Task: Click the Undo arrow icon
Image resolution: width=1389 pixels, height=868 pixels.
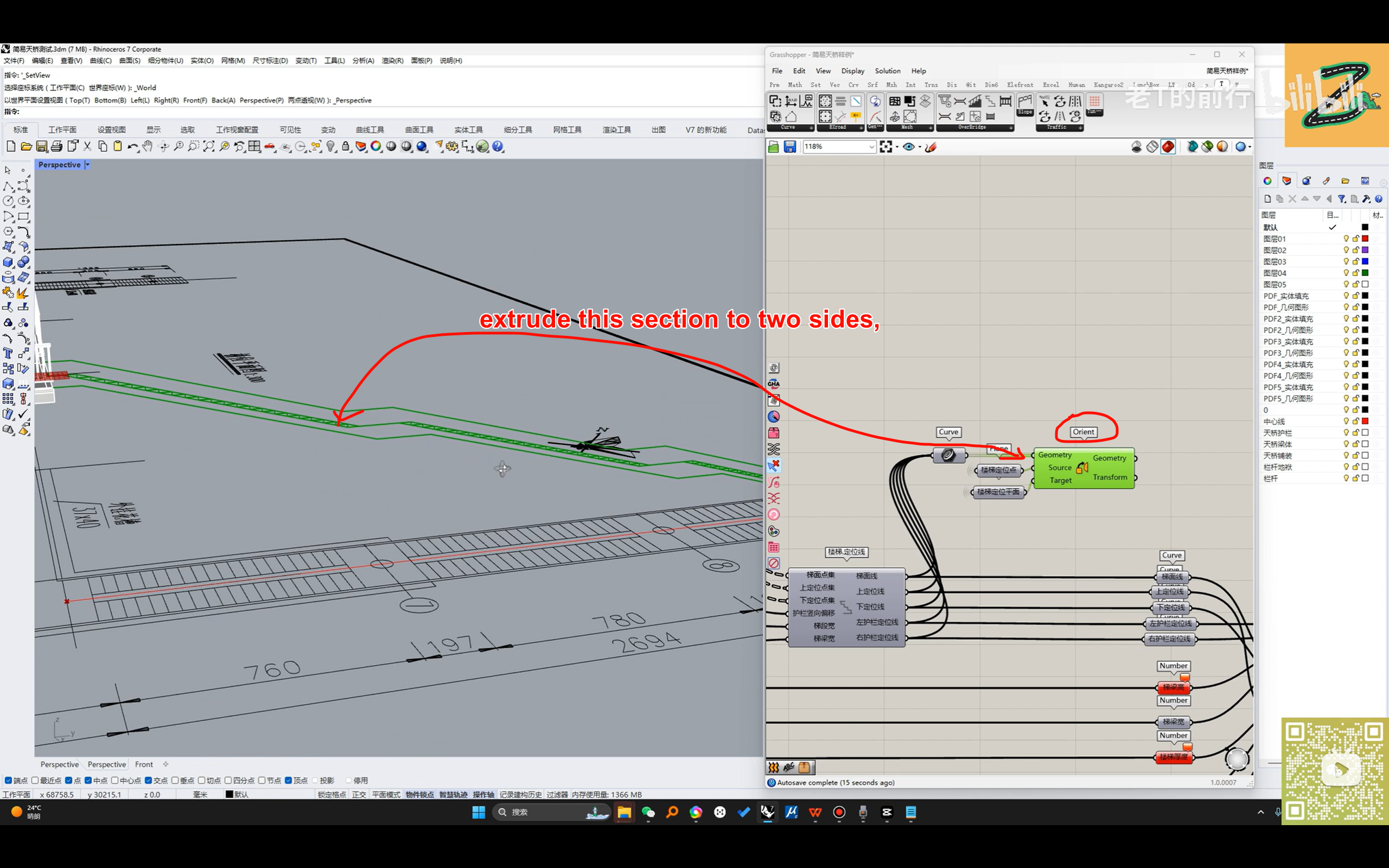Action: coord(132,146)
